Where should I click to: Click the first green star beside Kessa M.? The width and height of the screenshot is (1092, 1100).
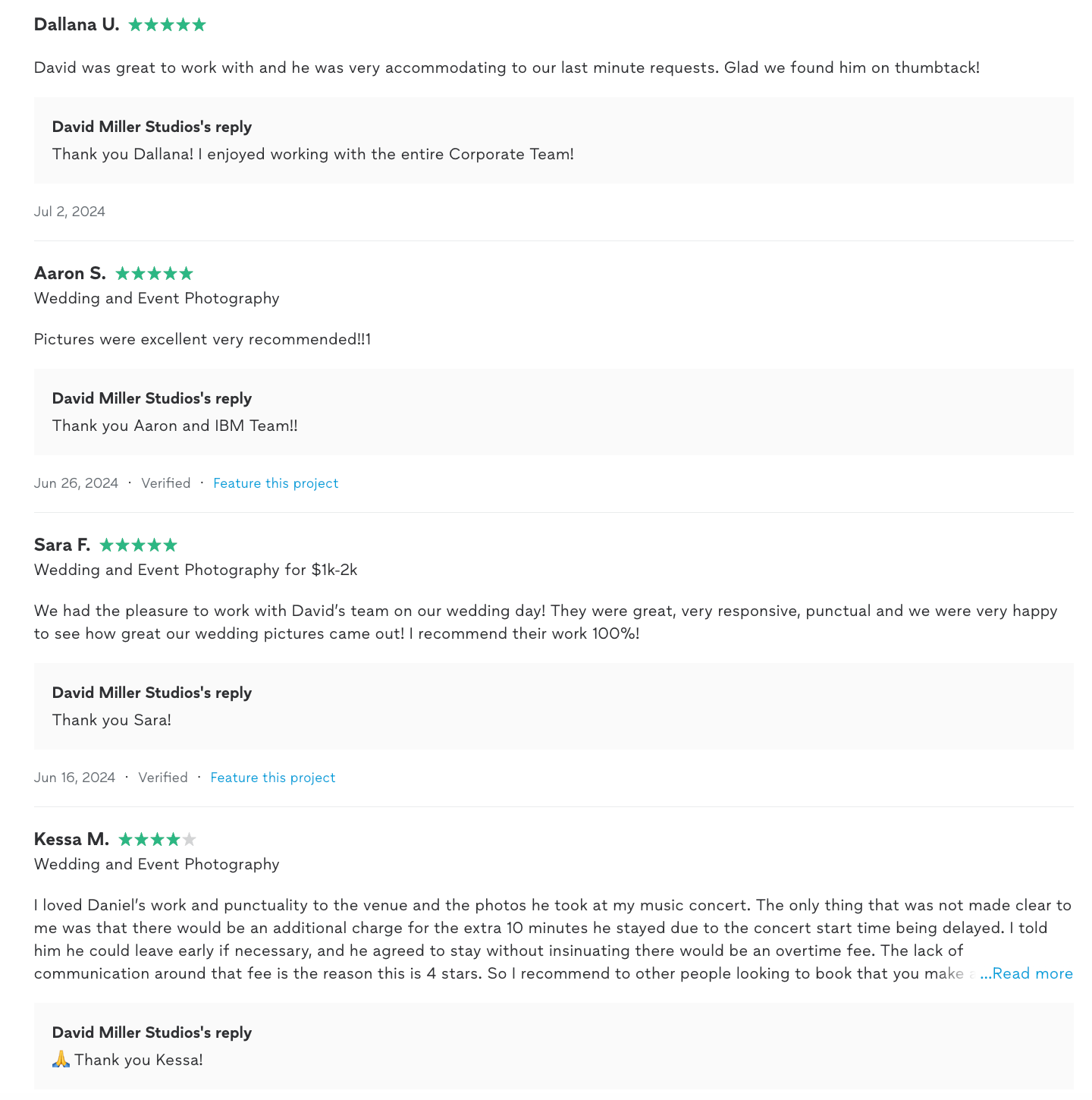[x=125, y=840]
